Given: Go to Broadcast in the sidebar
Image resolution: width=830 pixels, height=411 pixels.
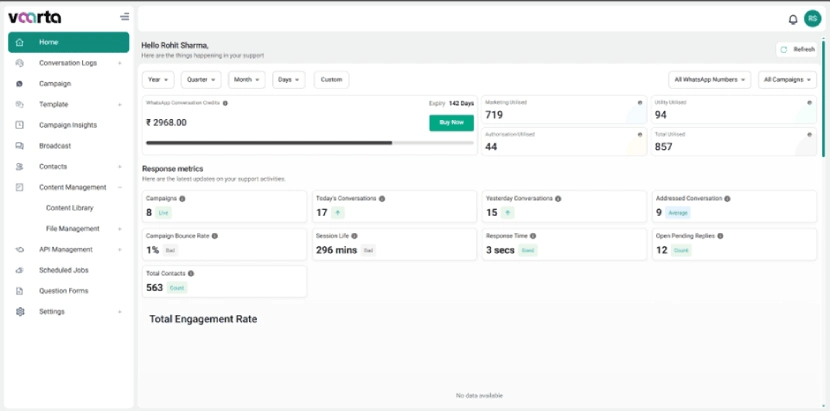Looking at the screenshot, I should point(55,146).
